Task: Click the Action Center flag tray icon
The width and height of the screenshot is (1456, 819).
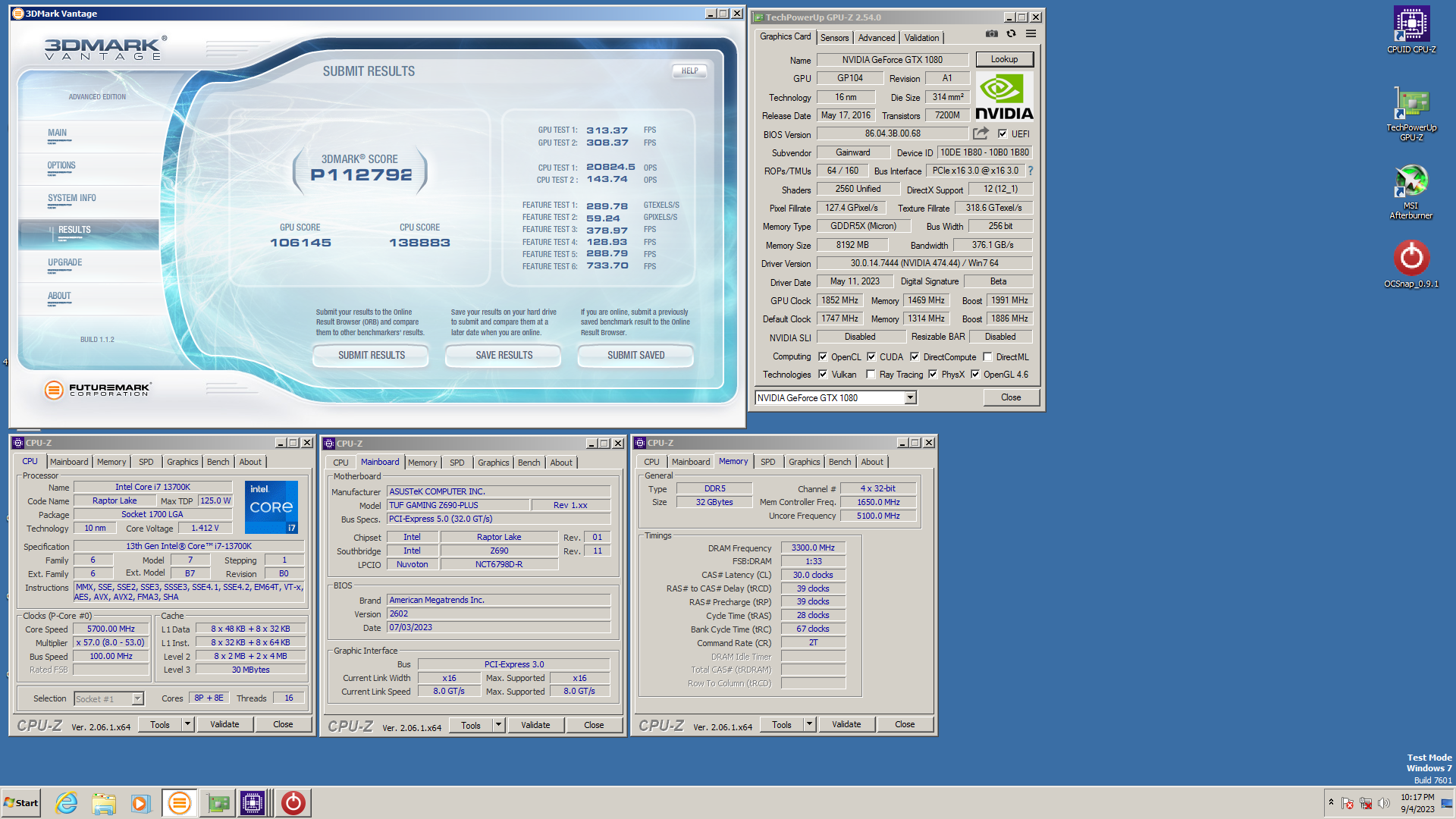Action: pos(1348,803)
